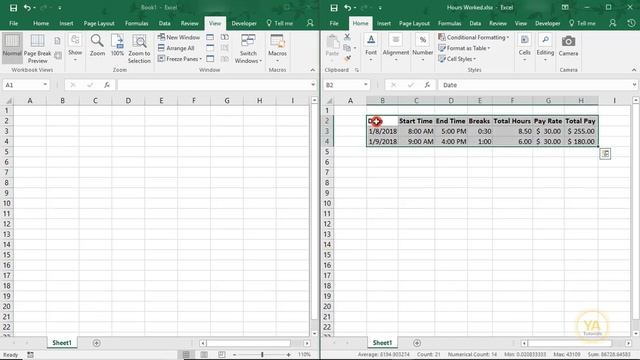The image size is (640, 360).
Task: Click Insert Function fx in Book1 formula bar
Action: [x=107, y=85]
